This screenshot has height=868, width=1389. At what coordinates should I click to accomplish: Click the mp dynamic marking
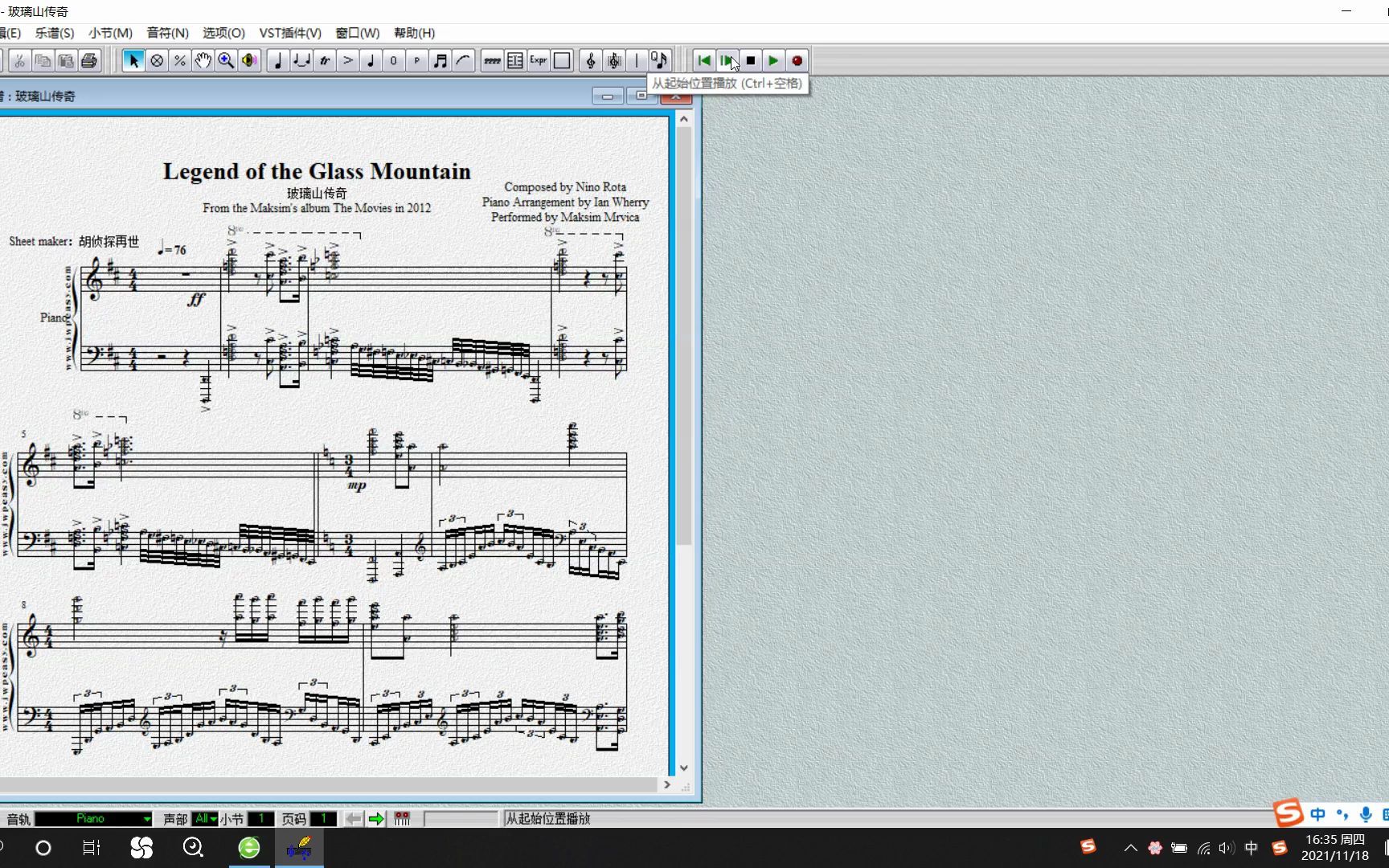click(357, 485)
